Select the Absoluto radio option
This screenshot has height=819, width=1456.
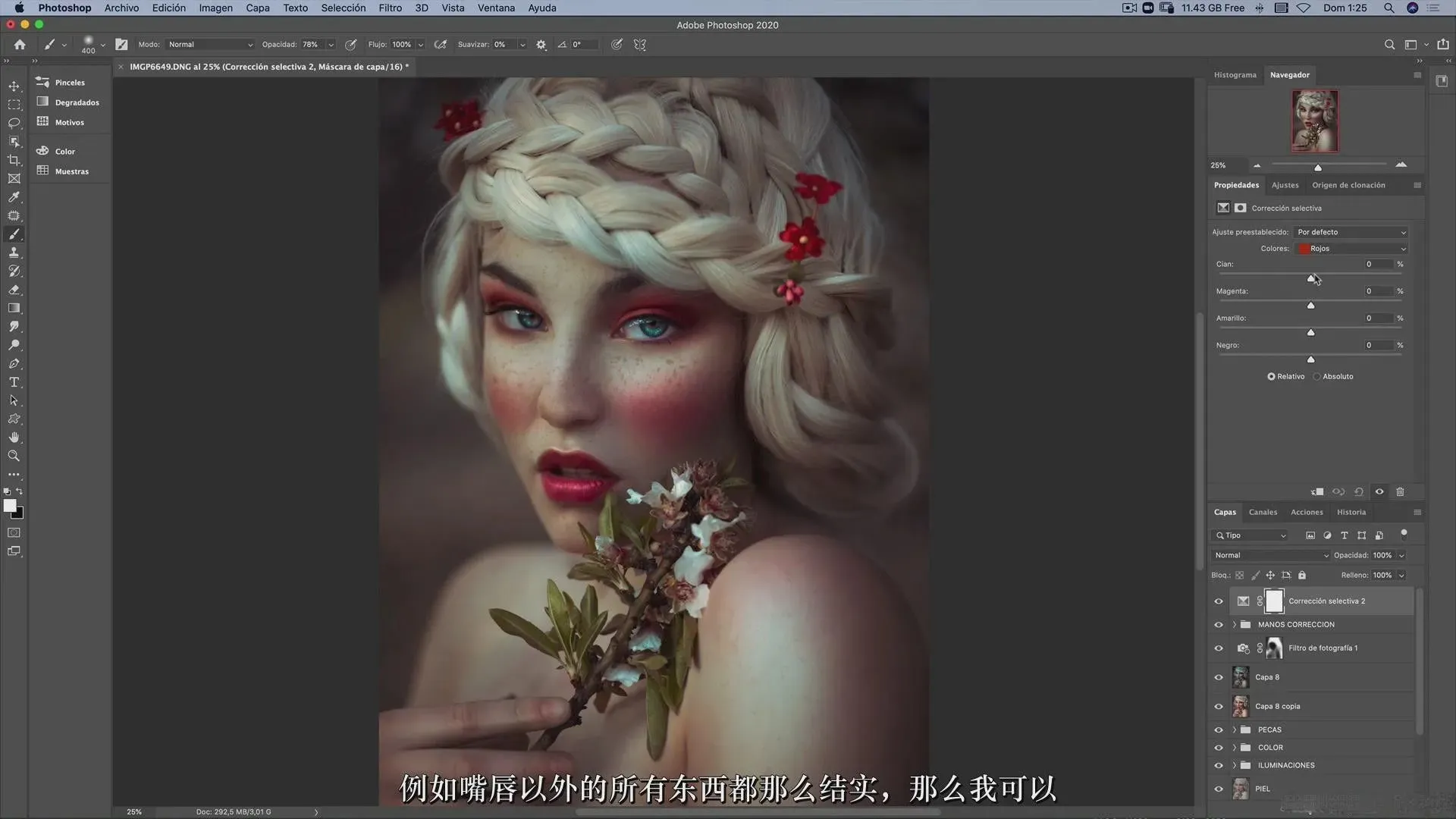coord(1317,376)
